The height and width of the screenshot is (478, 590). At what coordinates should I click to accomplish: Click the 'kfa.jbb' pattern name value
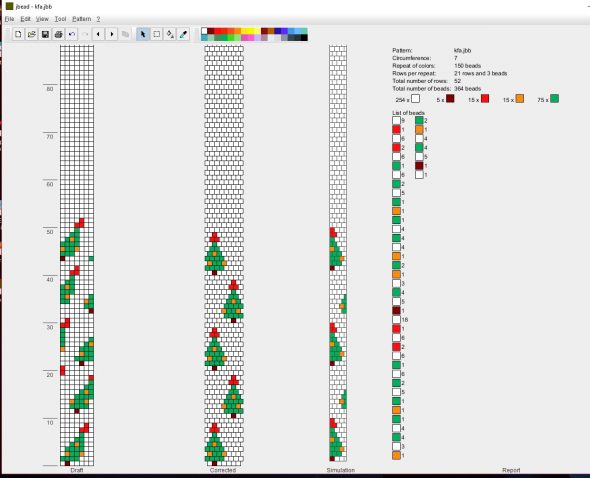[462, 50]
